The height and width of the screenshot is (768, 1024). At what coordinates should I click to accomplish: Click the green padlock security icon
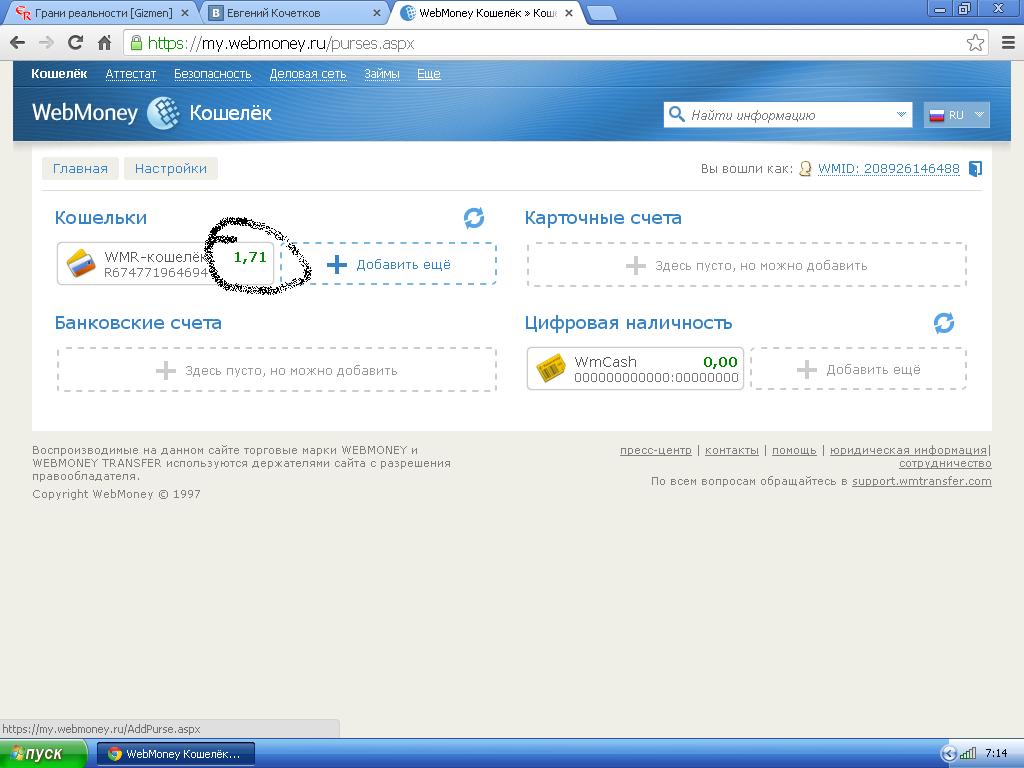pyautogui.click(x=136, y=43)
